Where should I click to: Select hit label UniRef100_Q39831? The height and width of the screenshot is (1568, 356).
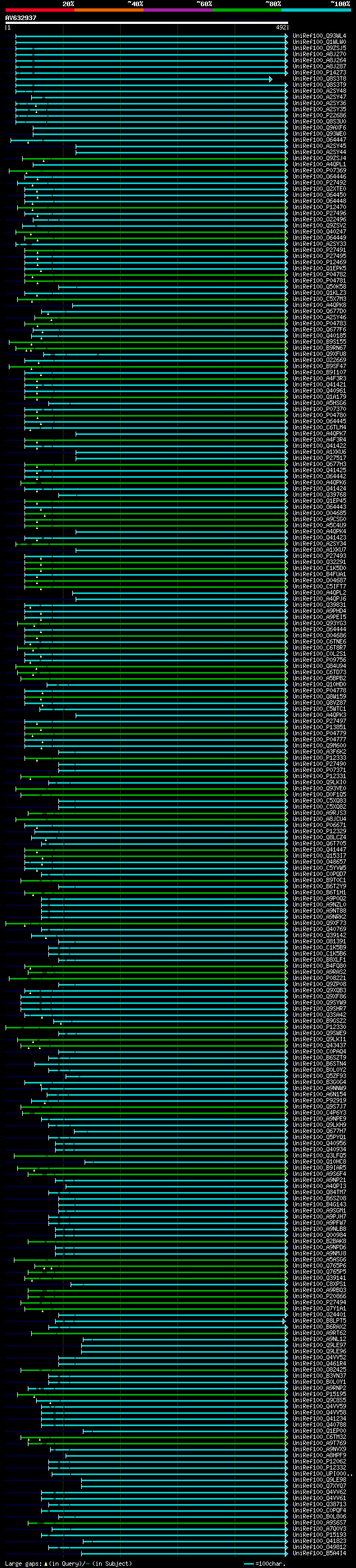319,605
